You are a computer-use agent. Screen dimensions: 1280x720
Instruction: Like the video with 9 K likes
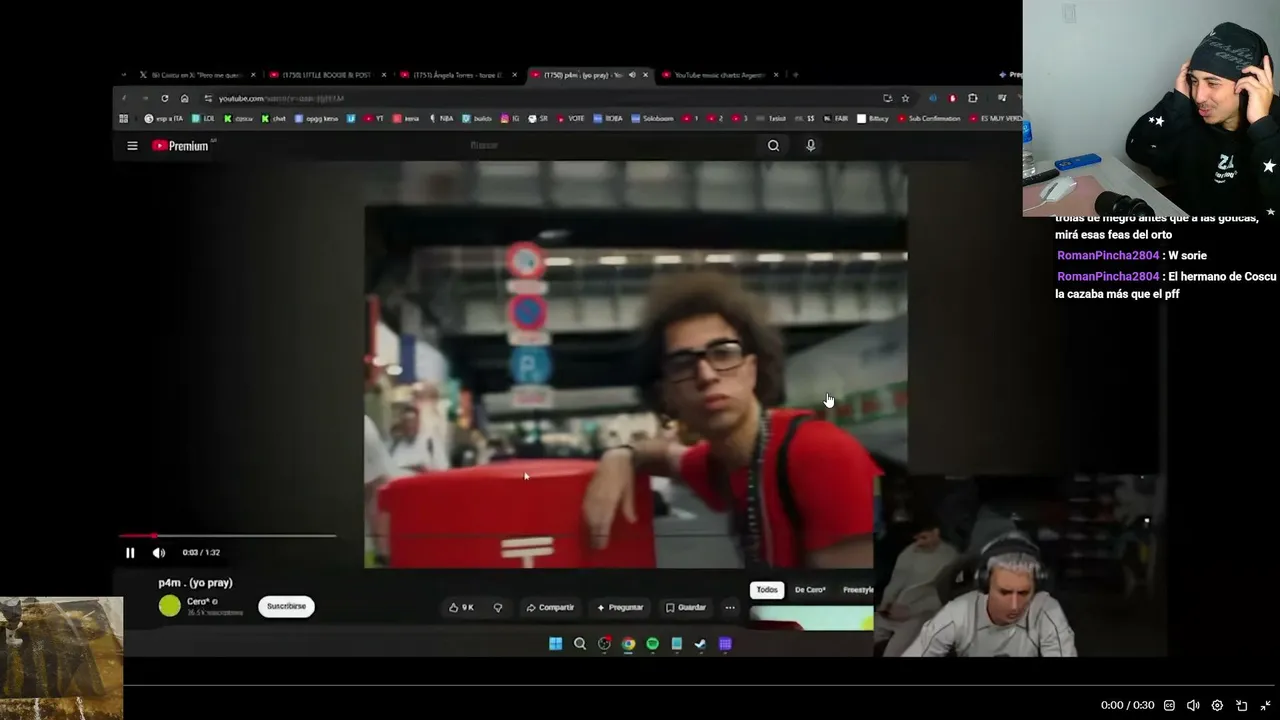pyautogui.click(x=462, y=607)
